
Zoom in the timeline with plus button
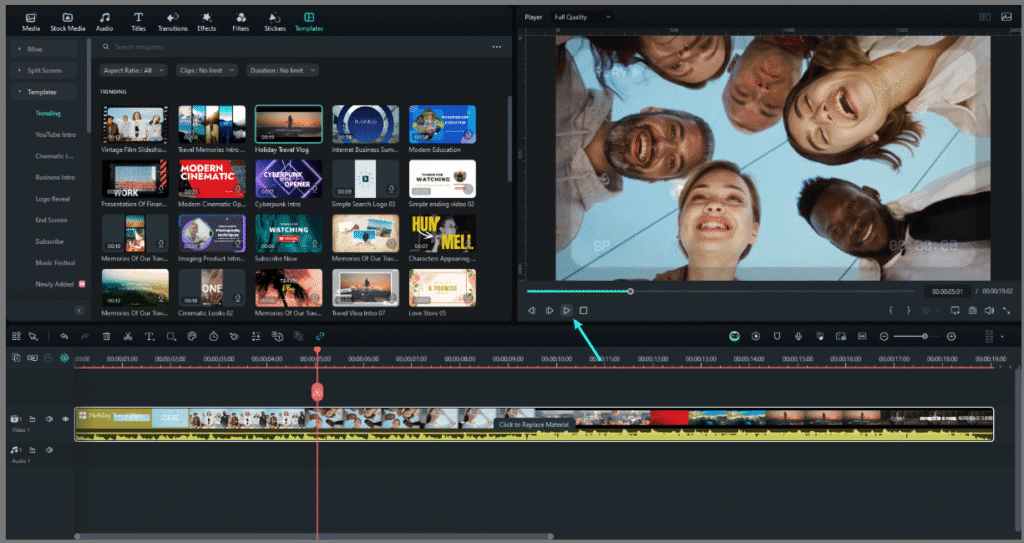click(952, 337)
